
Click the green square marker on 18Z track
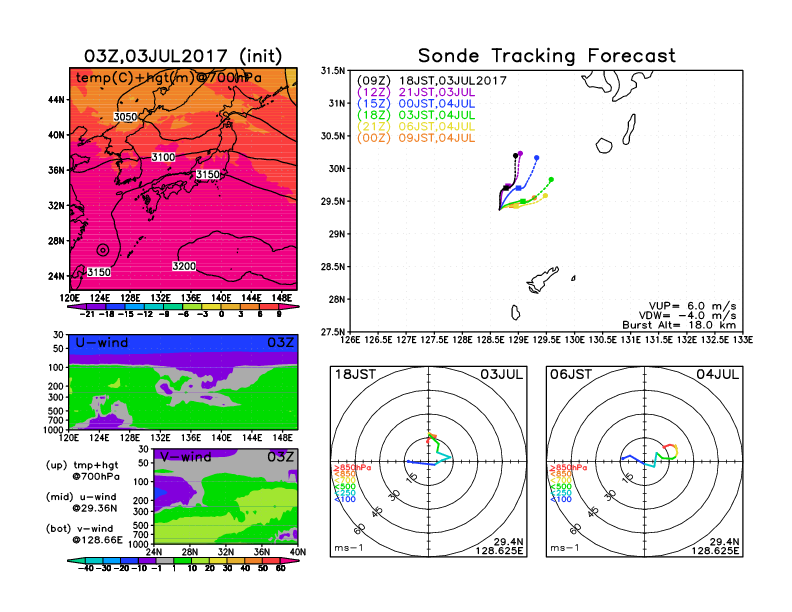523,201
